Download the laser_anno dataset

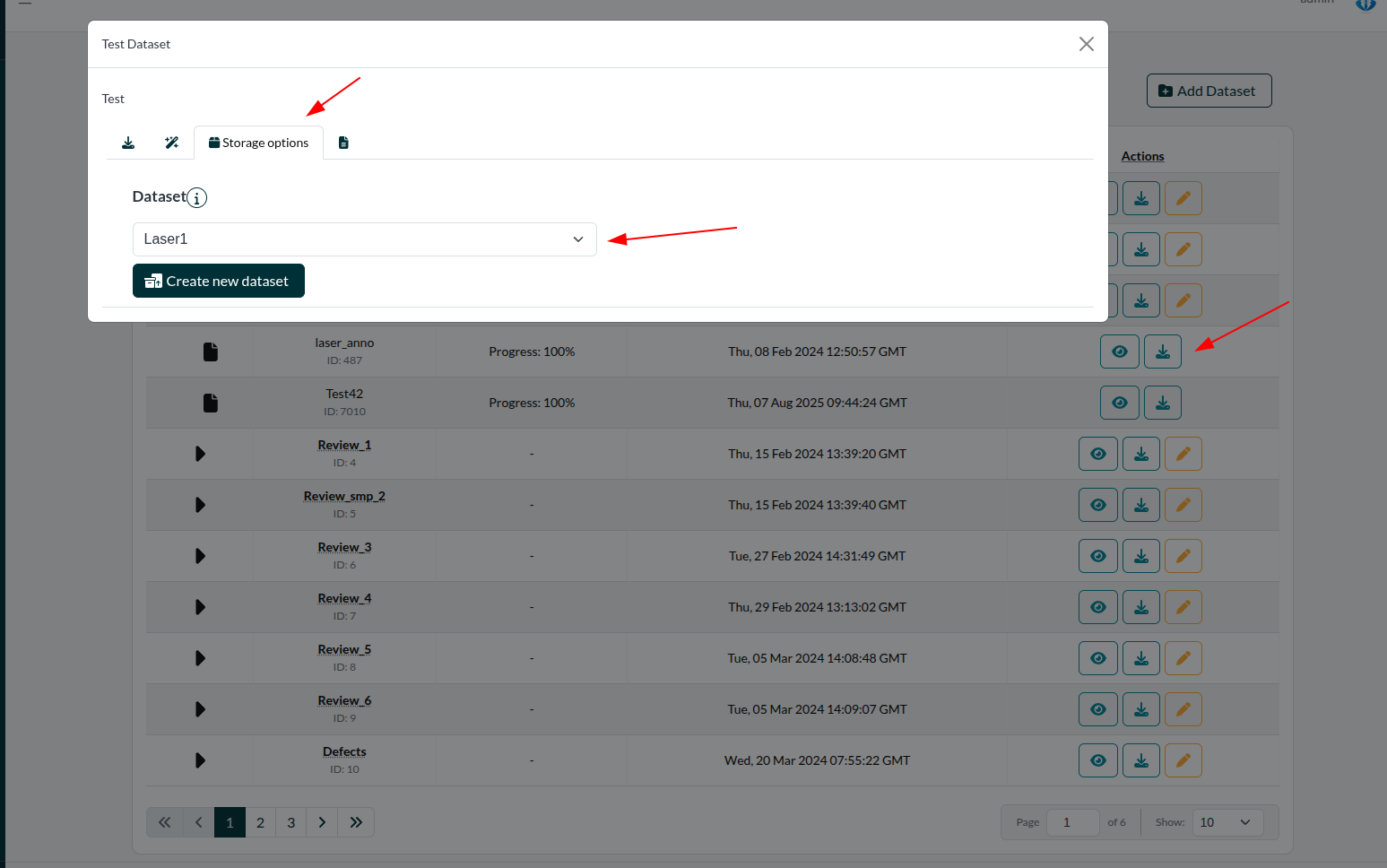click(1162, 352)
